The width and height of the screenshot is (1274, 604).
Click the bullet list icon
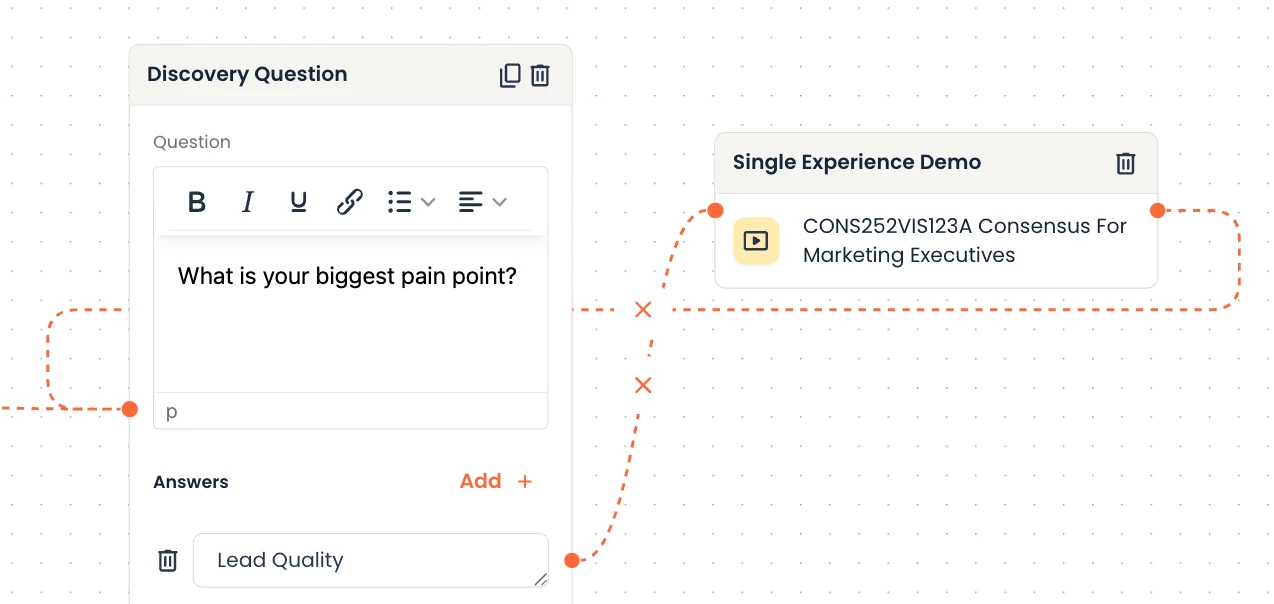(x=400, y=202)
